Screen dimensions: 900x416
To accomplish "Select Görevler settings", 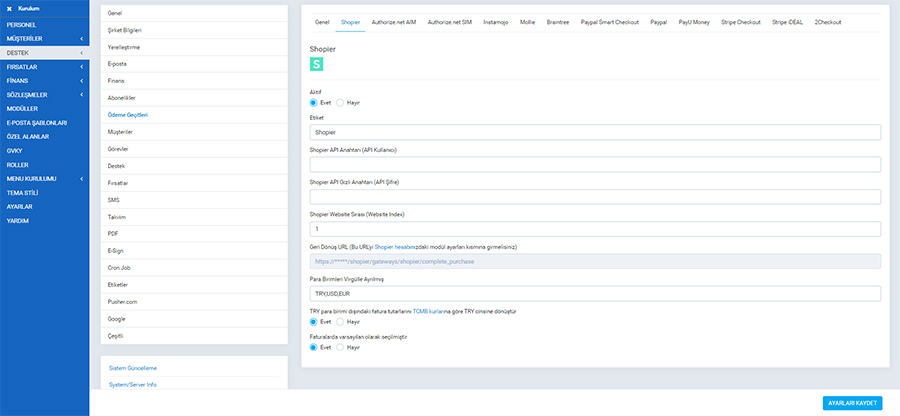I will tap(194, 149).
